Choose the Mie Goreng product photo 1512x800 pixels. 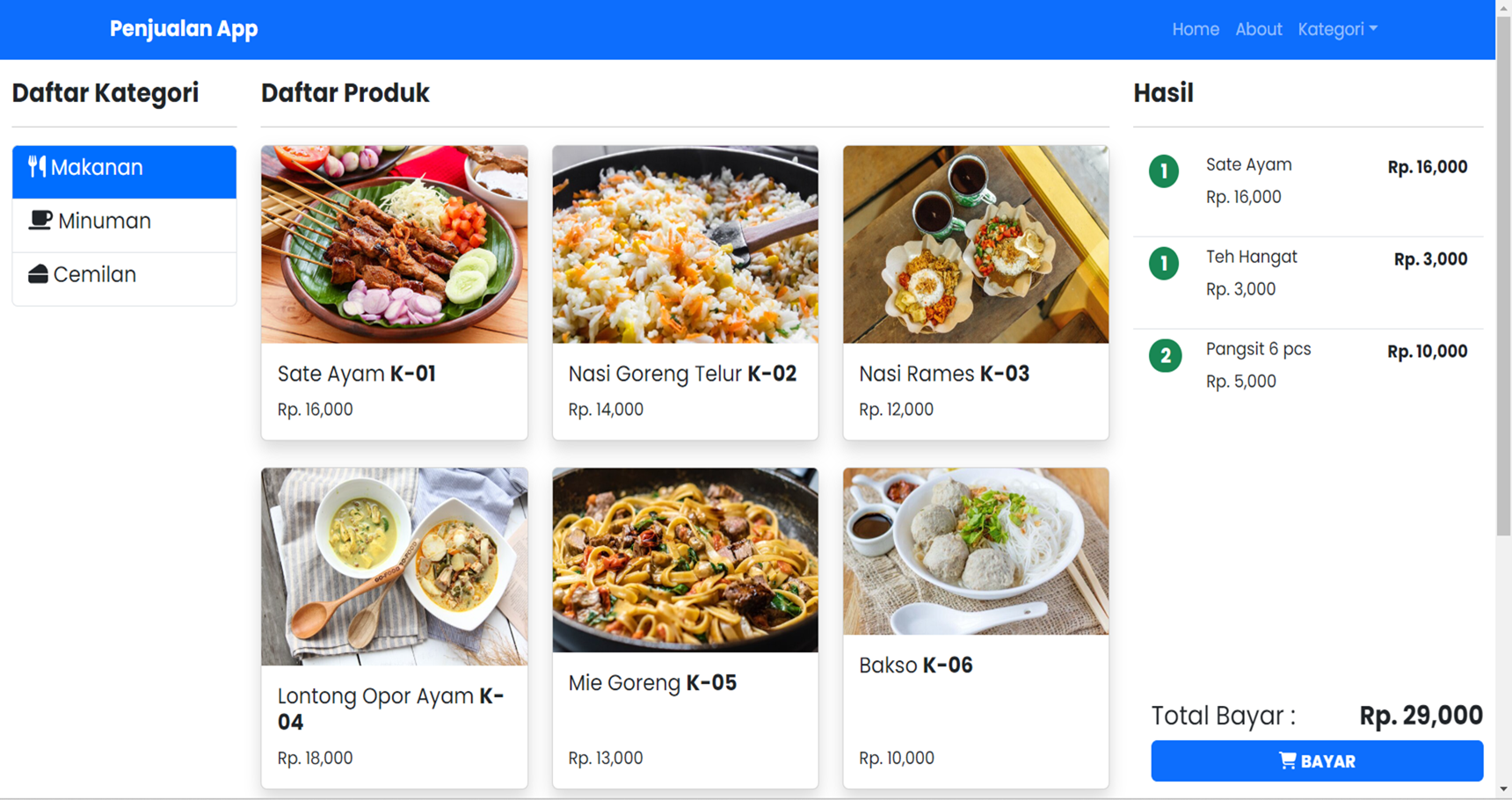[685, 560]
